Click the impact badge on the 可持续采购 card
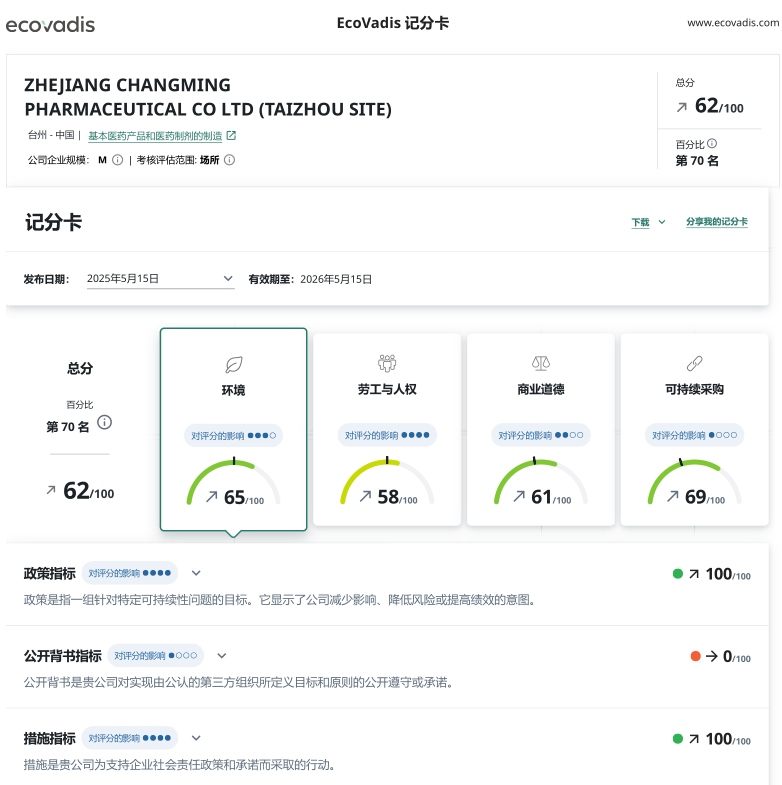782x785 pixels. coord(694,435)
